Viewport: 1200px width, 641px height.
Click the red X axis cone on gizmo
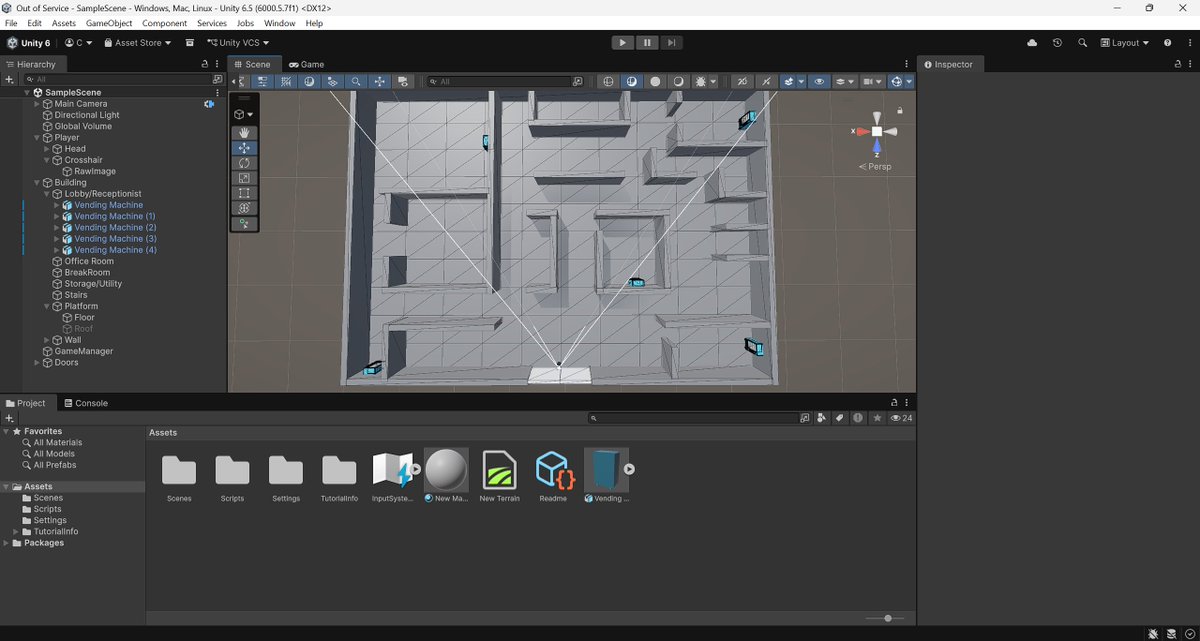(x=861, y=131)
